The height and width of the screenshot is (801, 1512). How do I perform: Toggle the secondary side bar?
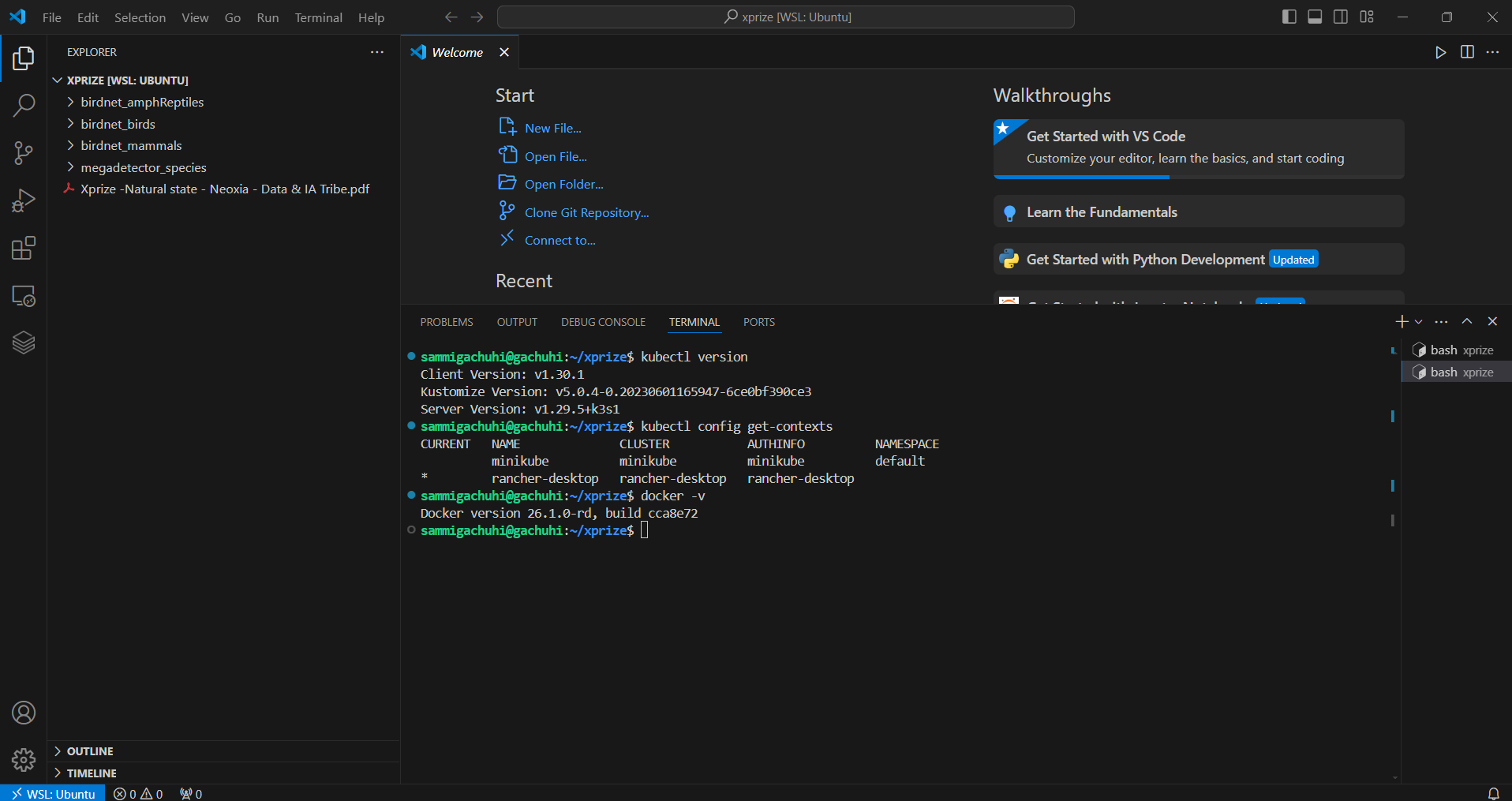pyautogui.click(x=1341, y=17)
